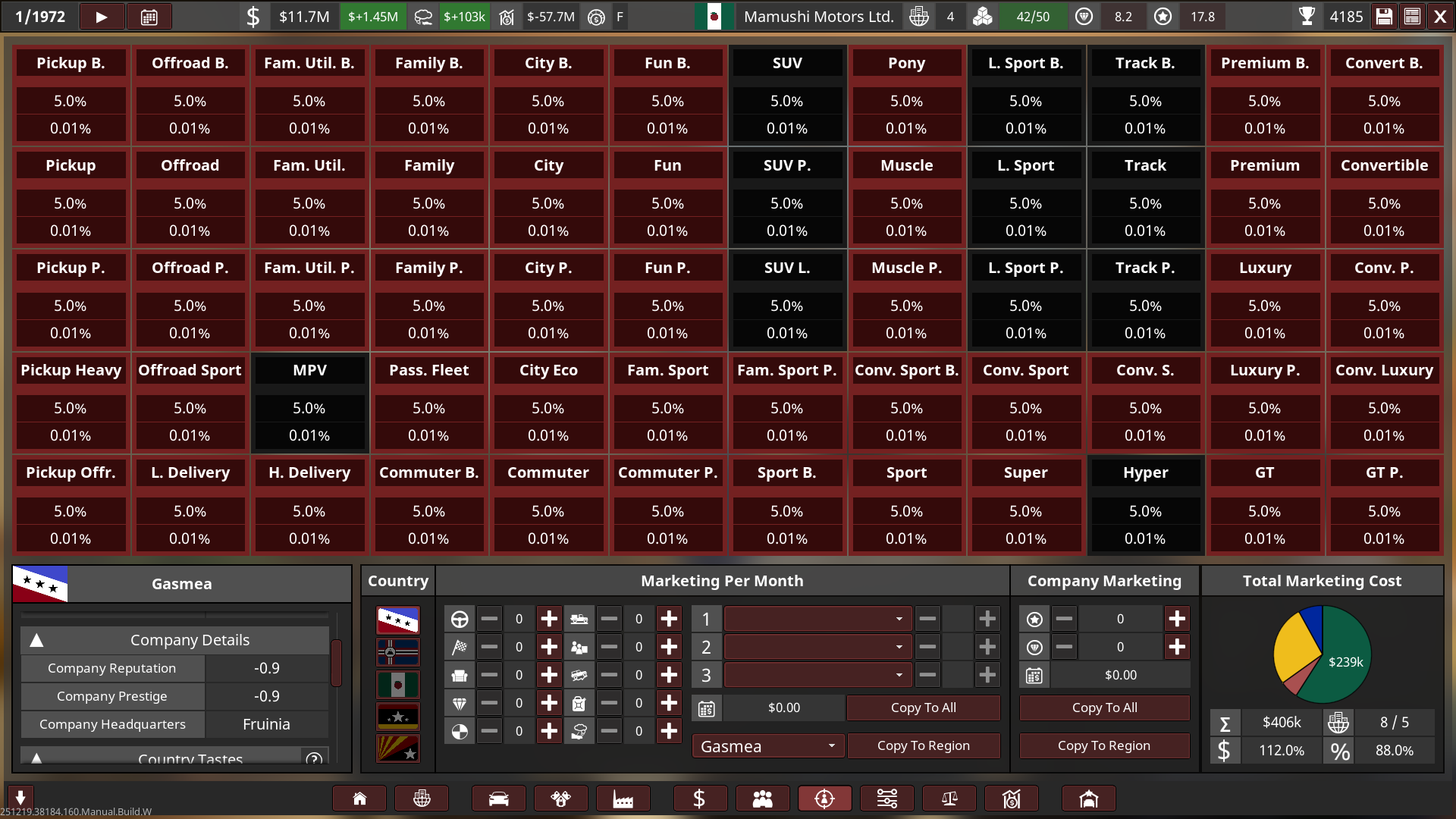Screen dimensions: 1456x819
Task: Click Copy To Region beside Gasmea dropdown
Action: (923, 745)
